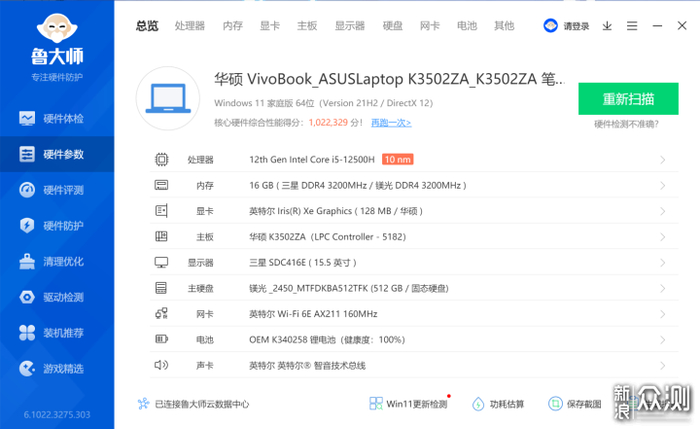This screenshot has height=429, width=700.
Task: Open the hamburger menu icon
Action: [x=632, y=26]
